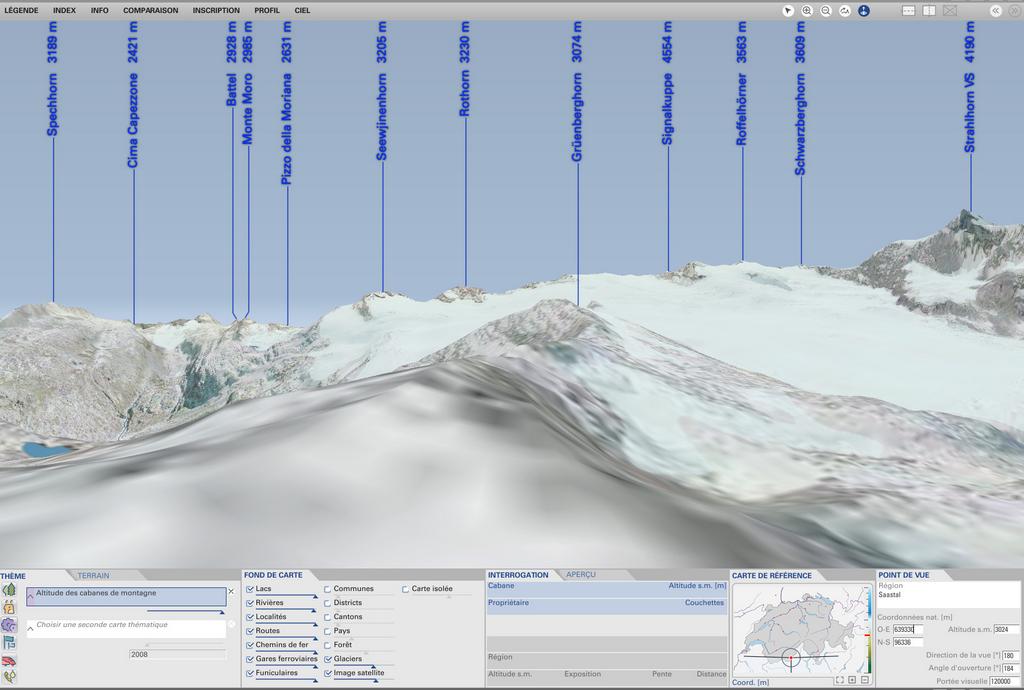This screenshot has height=690, width=1024.
Task: Enable the Communes boundaries checkbox
Action: 328,589
